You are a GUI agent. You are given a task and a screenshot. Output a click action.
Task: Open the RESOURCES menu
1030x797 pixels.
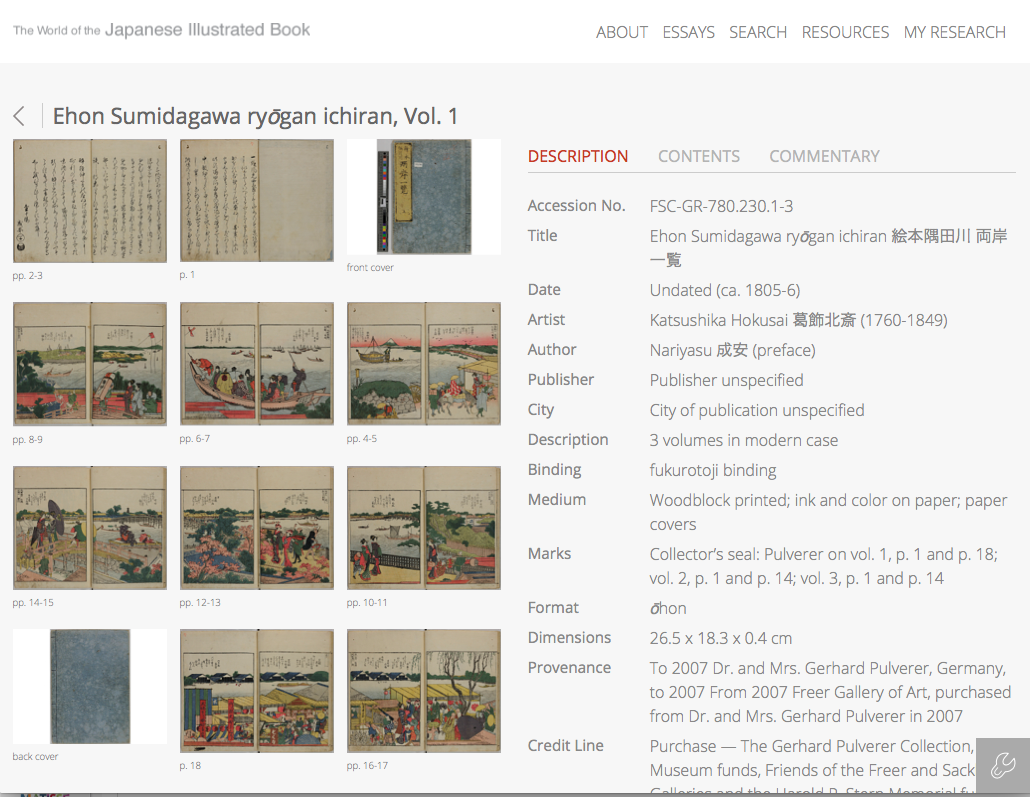845,32
